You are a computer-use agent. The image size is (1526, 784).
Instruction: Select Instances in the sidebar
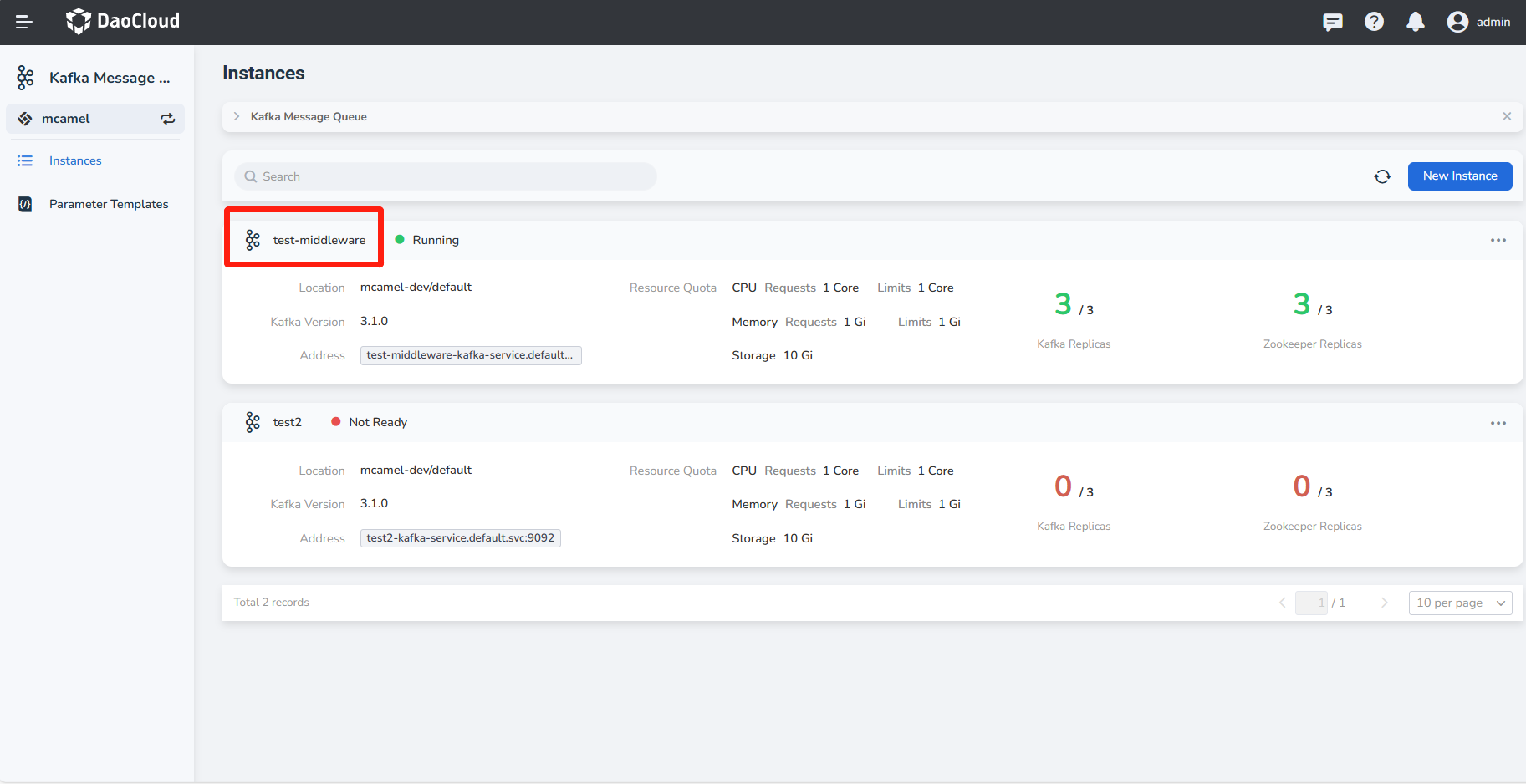(75, 160)
